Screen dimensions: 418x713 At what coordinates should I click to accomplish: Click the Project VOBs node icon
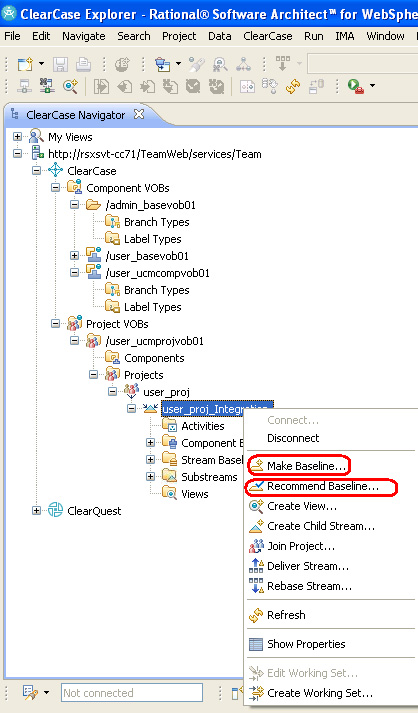(x=74, y=323)
